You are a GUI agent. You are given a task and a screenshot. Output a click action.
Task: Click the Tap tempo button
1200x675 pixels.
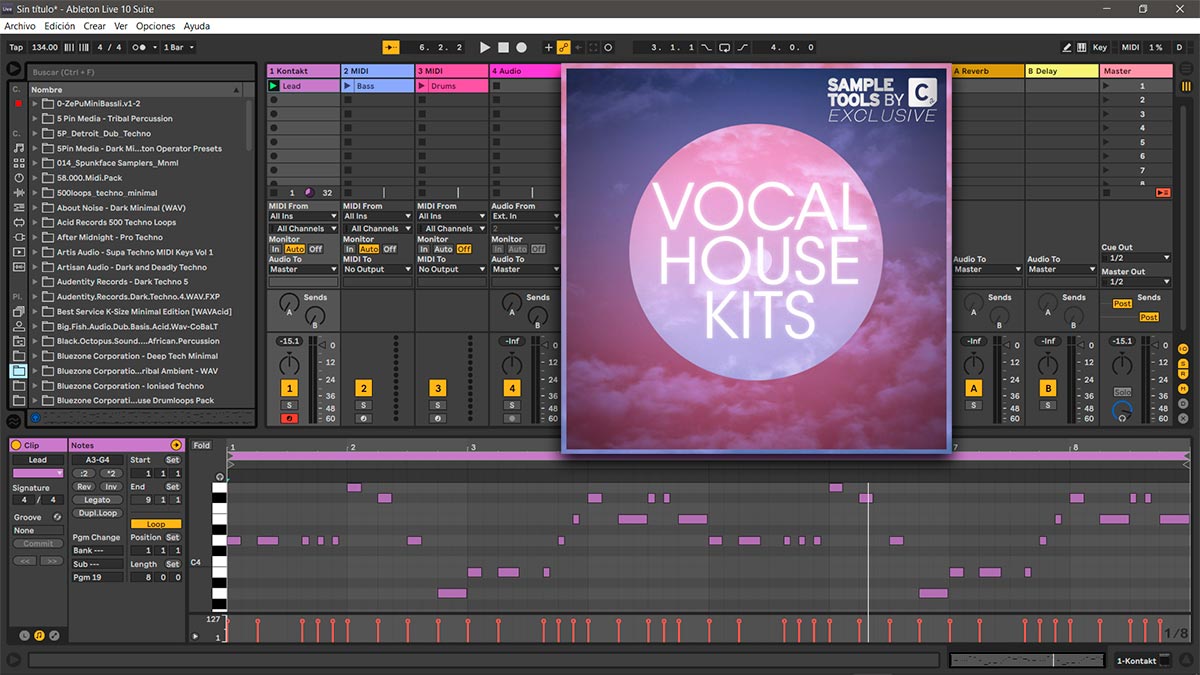pos(16,47)
